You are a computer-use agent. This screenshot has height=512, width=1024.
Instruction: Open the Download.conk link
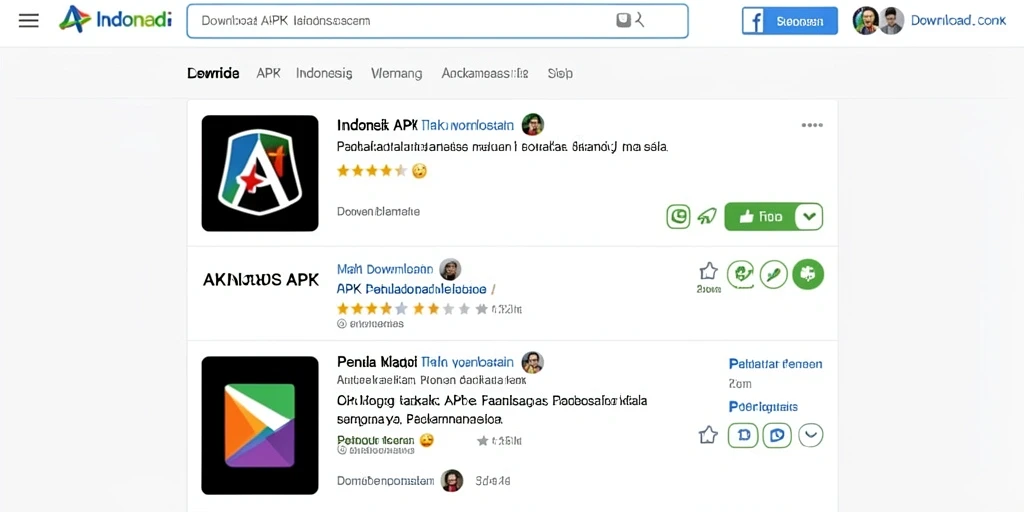pyautogui.click(x=958, y=21)
